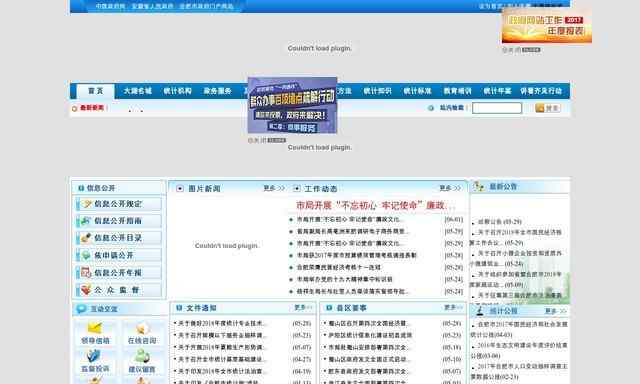Open the 群众办事百项堵点疏解行动 banner

point(292,105)
